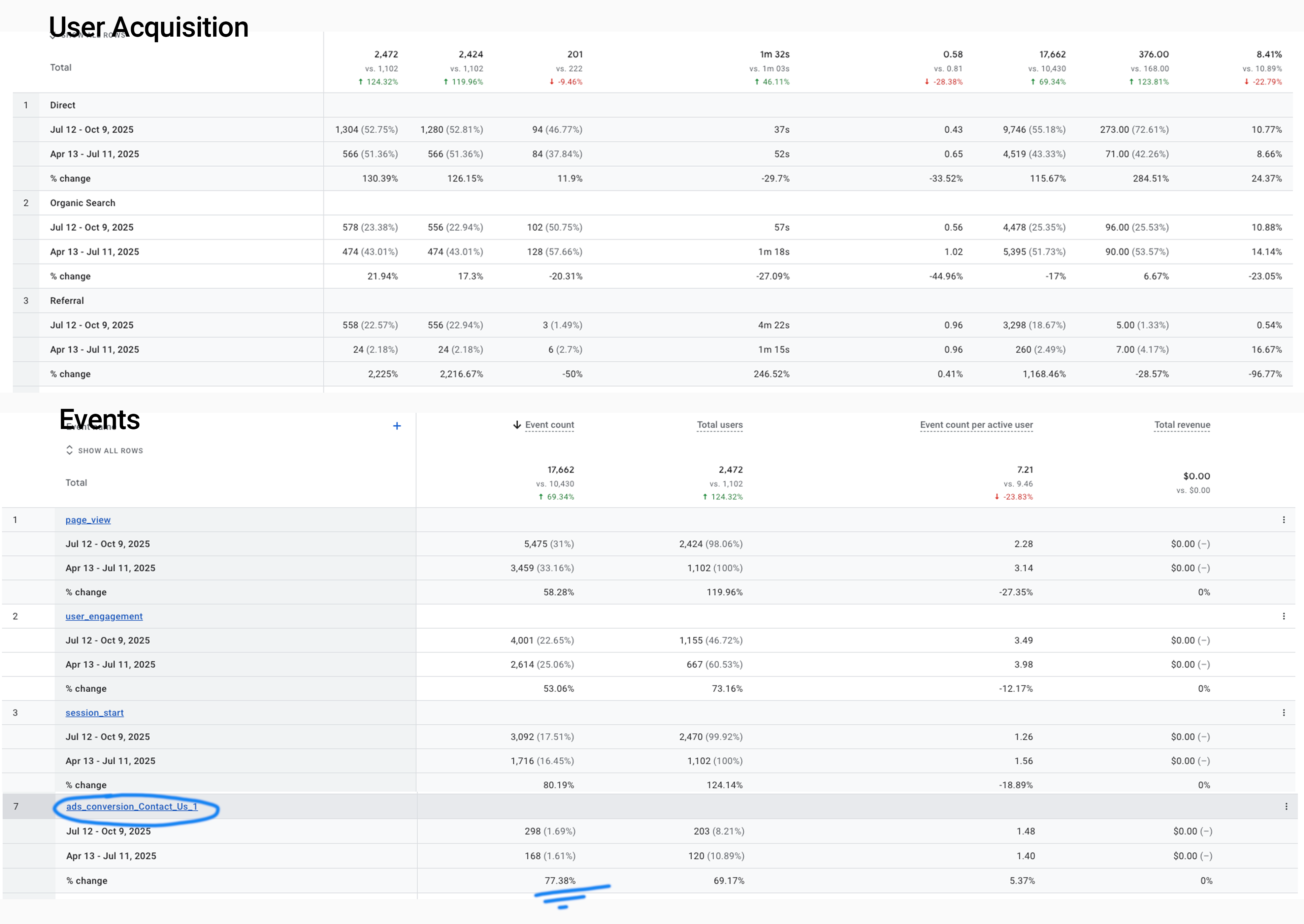Open the three-dot menu for user_engagement row

coord(1284,616)
